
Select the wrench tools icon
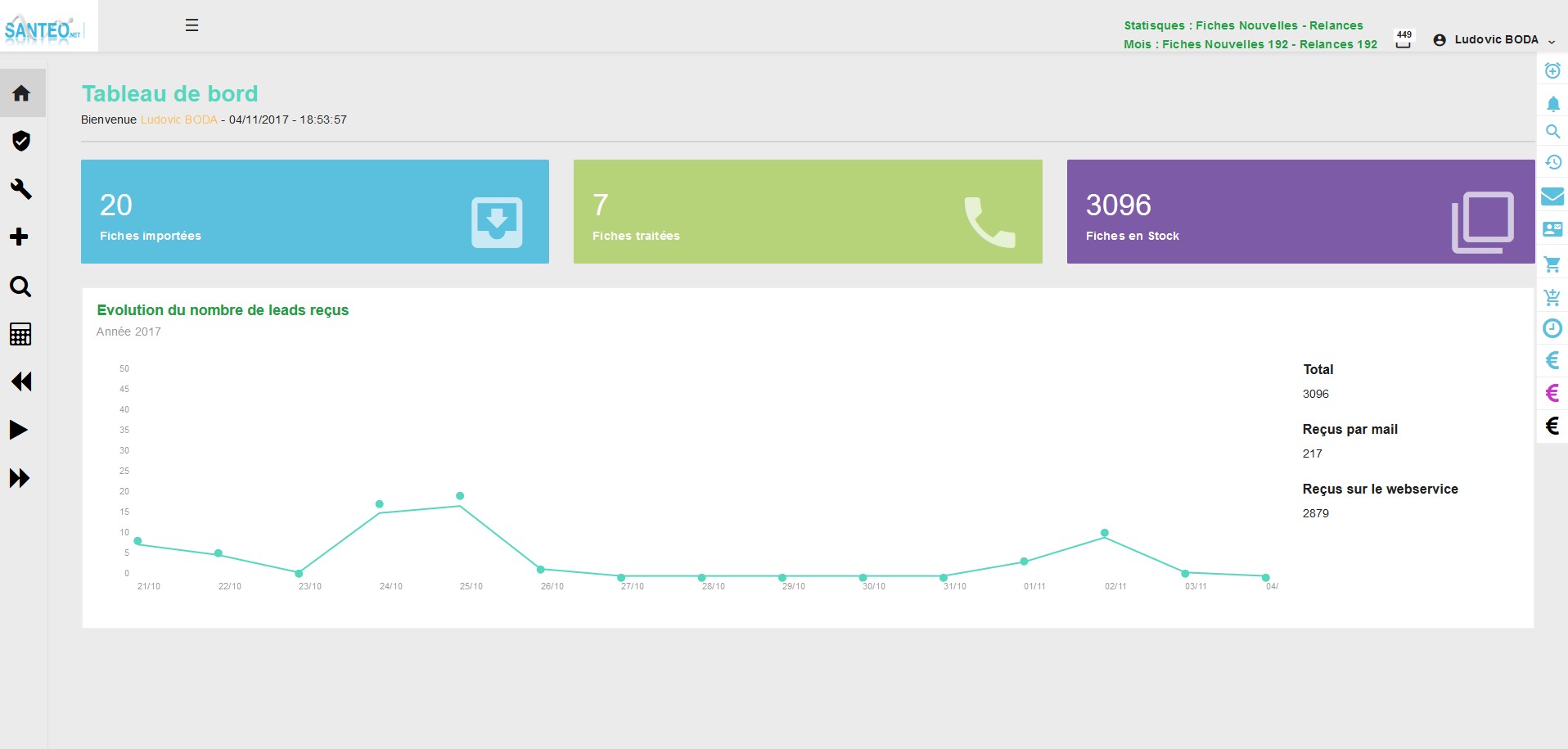(21, 189)
